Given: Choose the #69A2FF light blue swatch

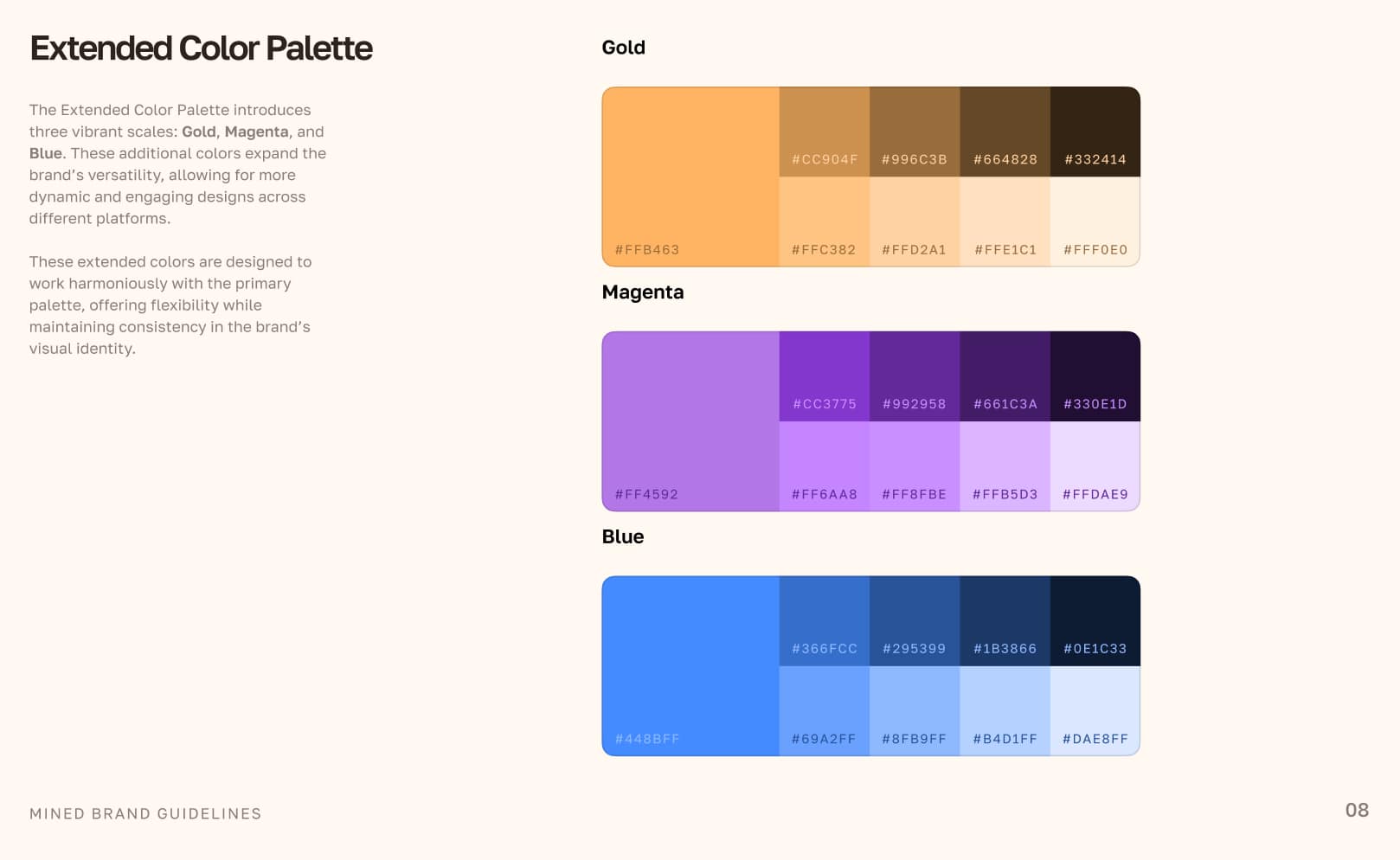Looking at the screenshot, I should pyautogui.click(x=824, y=711).
